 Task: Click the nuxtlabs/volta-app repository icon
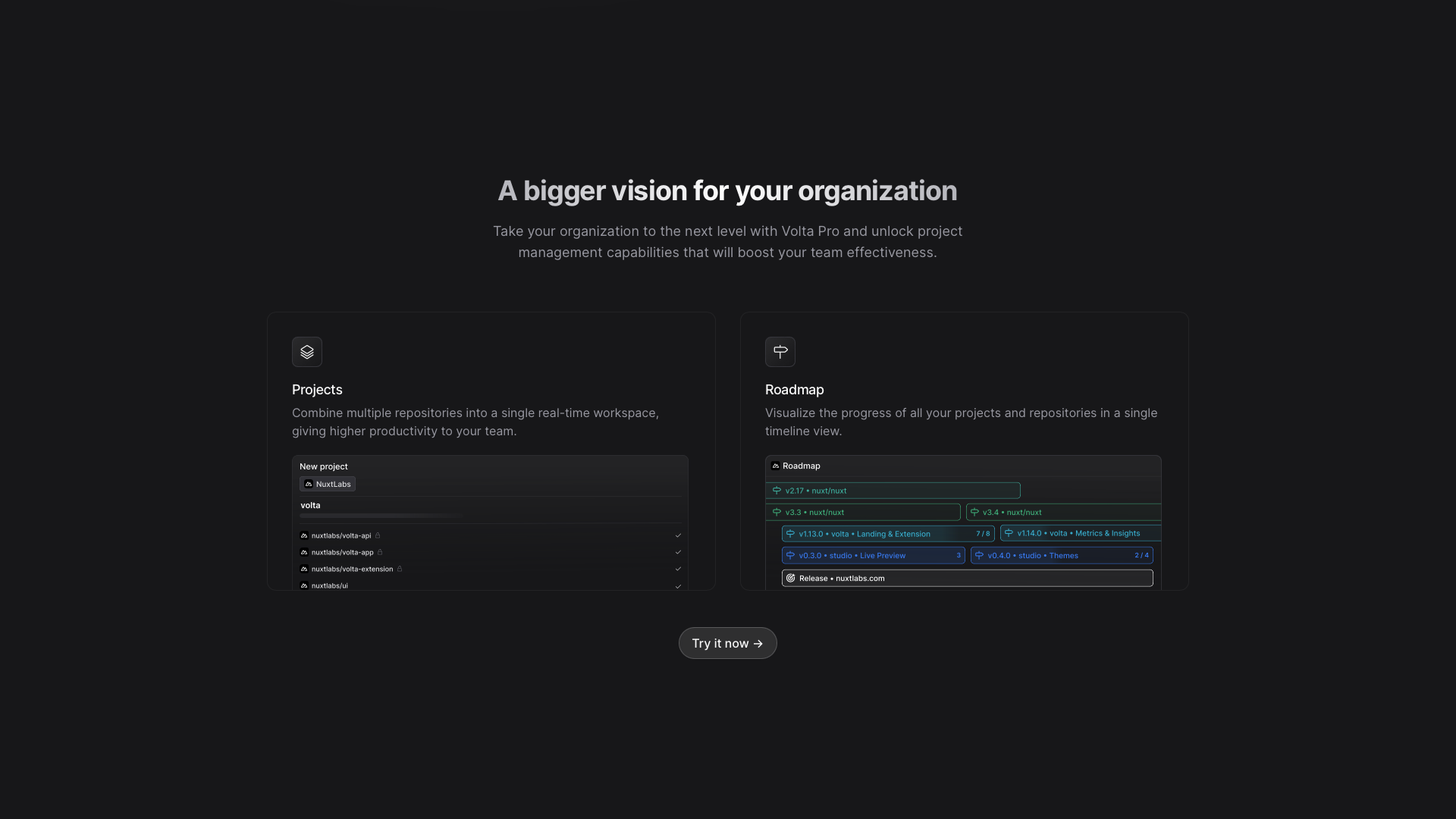pyautogui.click(x=304, y=552)
